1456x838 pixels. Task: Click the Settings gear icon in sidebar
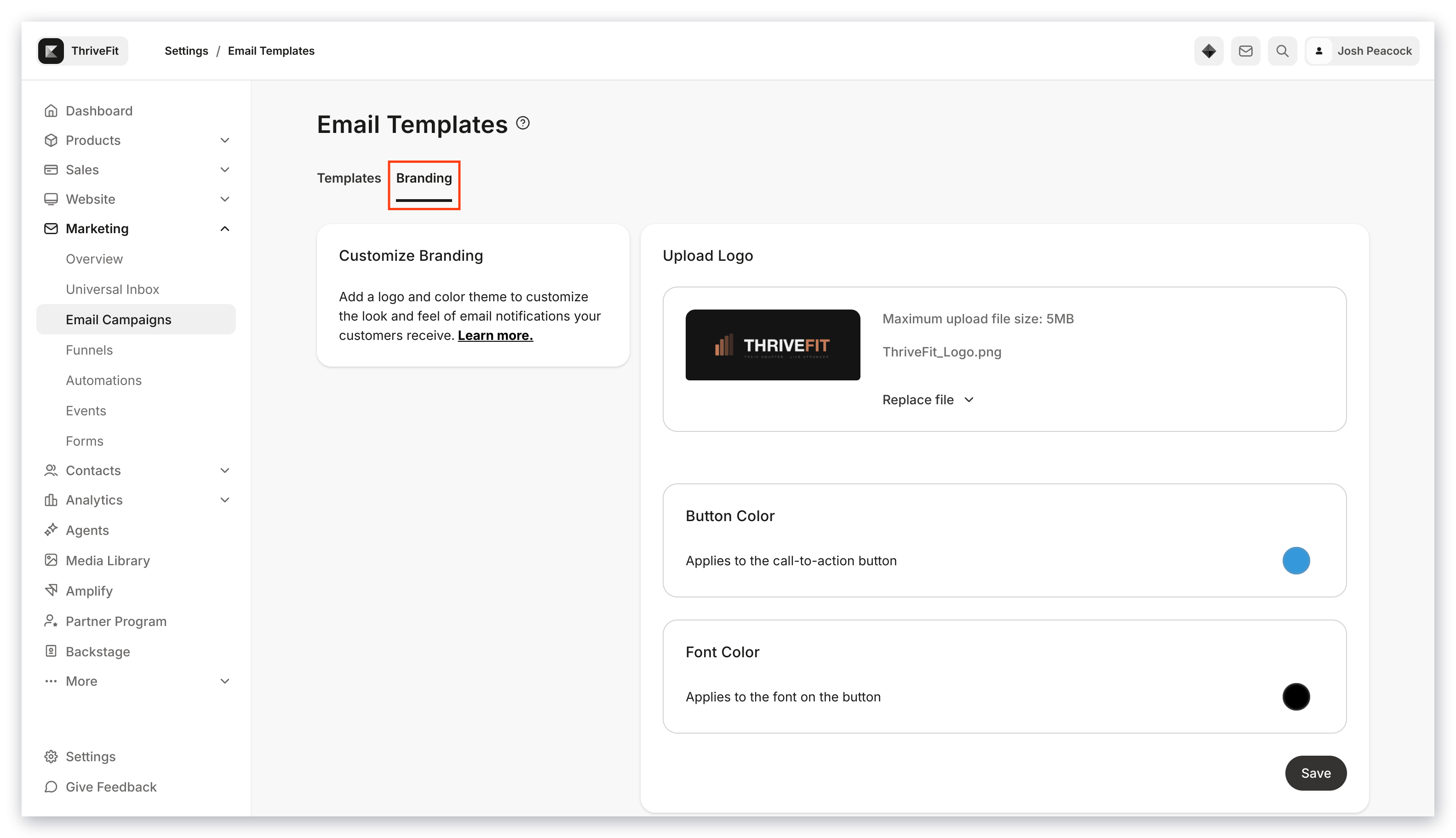coord(51,756)
